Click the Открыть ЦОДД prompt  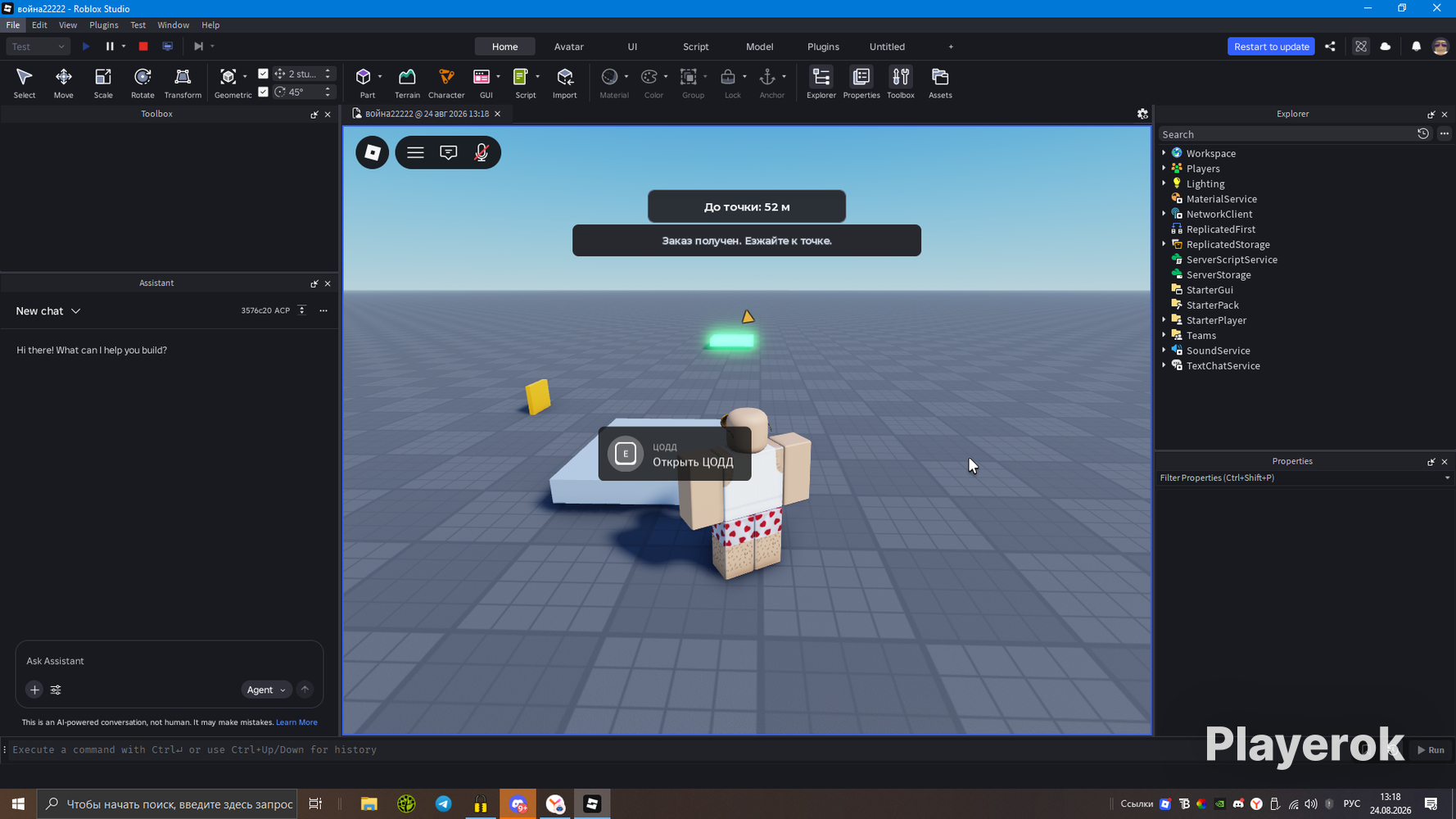pos(675,454)
